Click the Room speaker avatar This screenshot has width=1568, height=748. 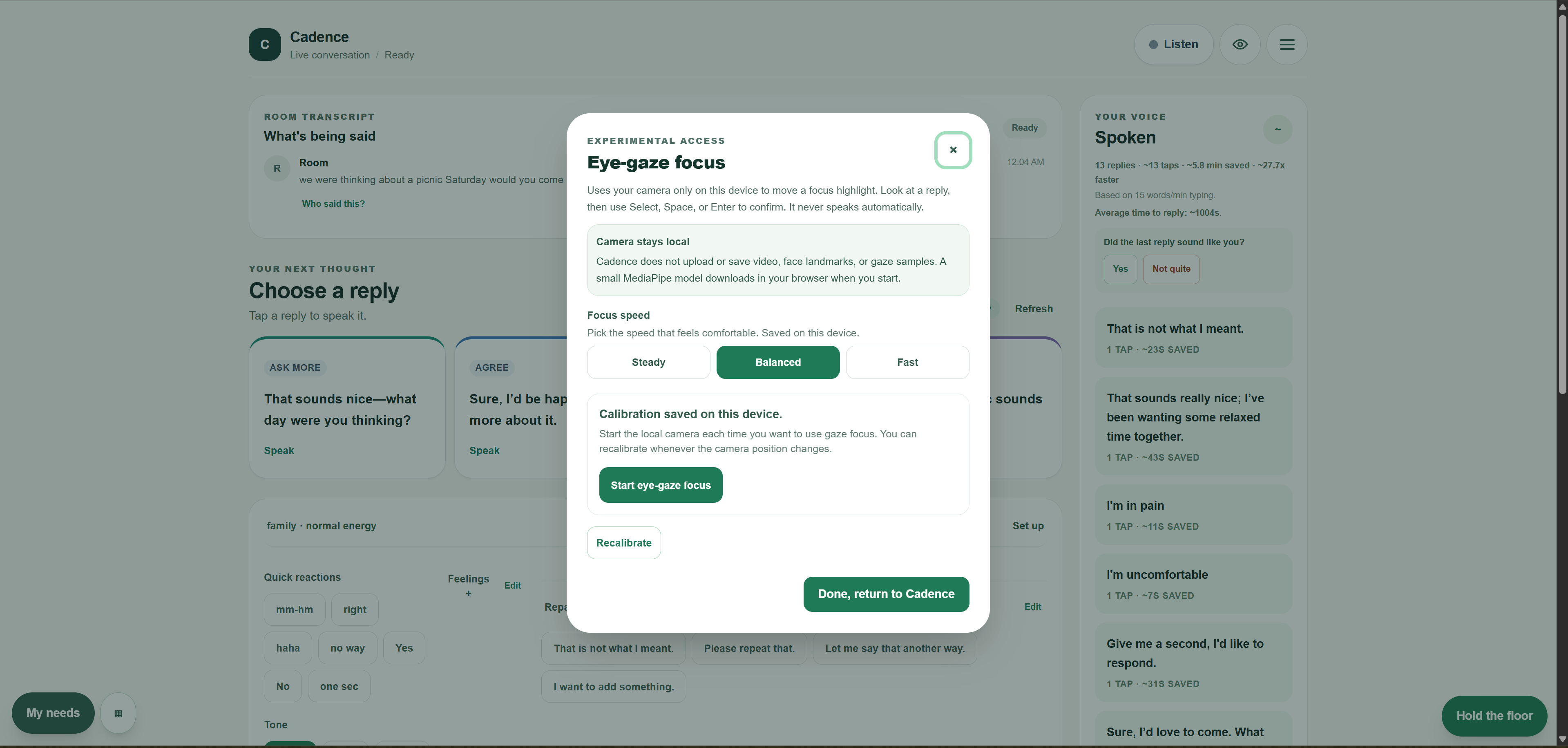pos(277,169)
